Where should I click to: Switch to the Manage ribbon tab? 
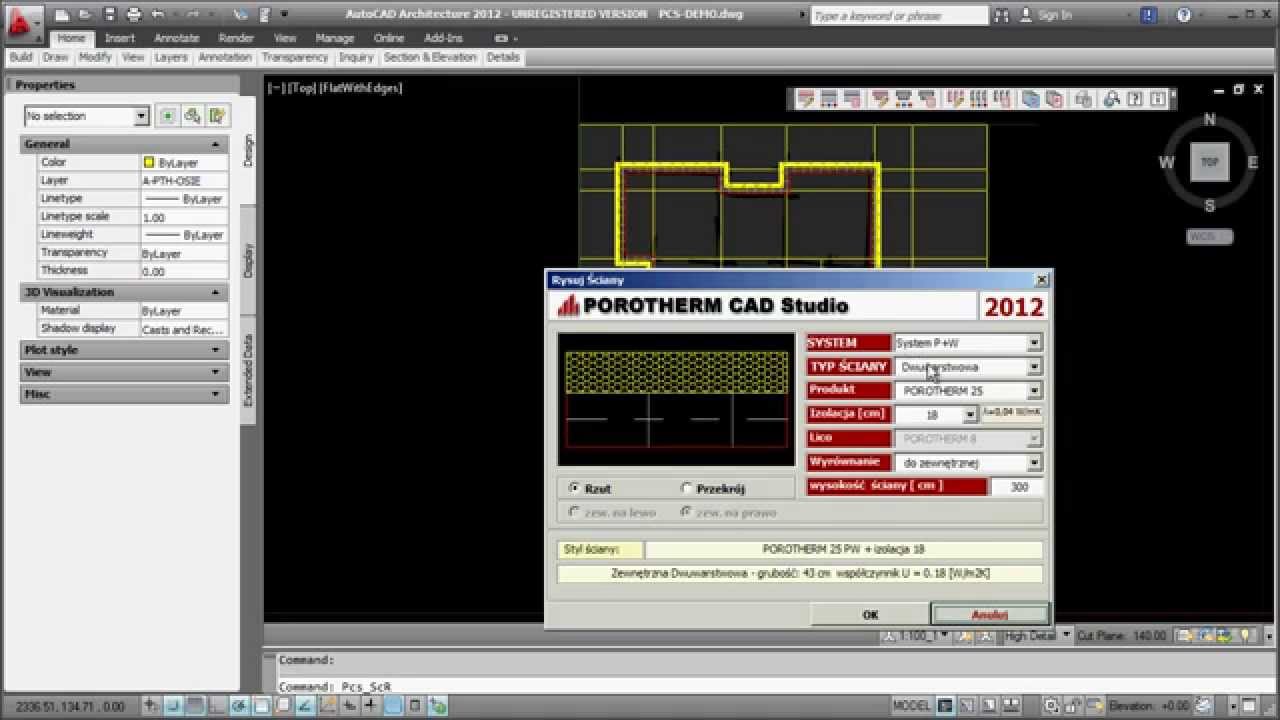(x=335, y=38)
